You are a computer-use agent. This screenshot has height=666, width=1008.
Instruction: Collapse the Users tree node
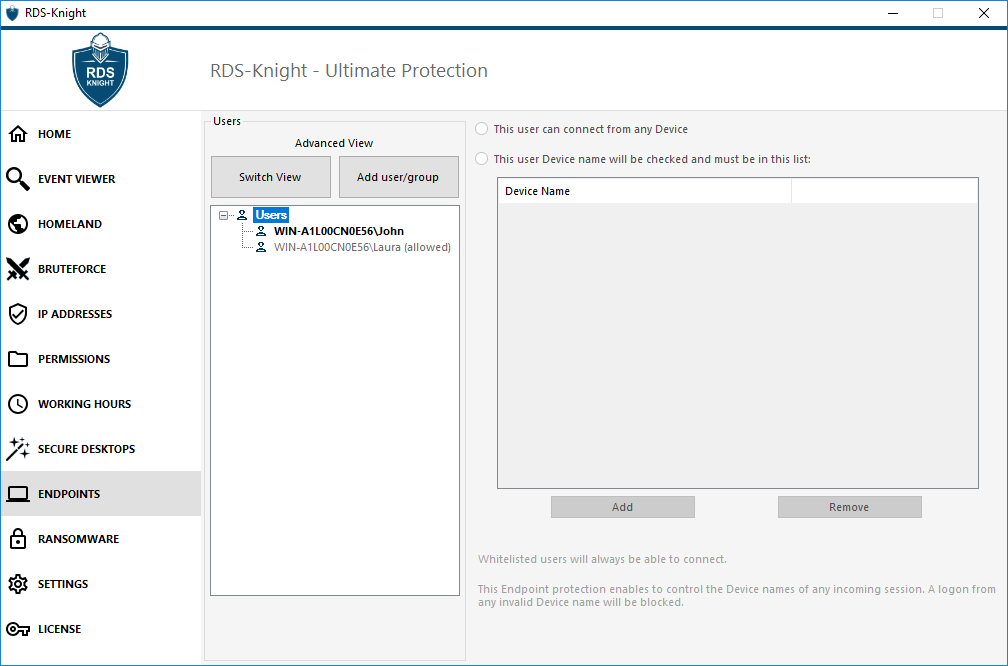223,215
